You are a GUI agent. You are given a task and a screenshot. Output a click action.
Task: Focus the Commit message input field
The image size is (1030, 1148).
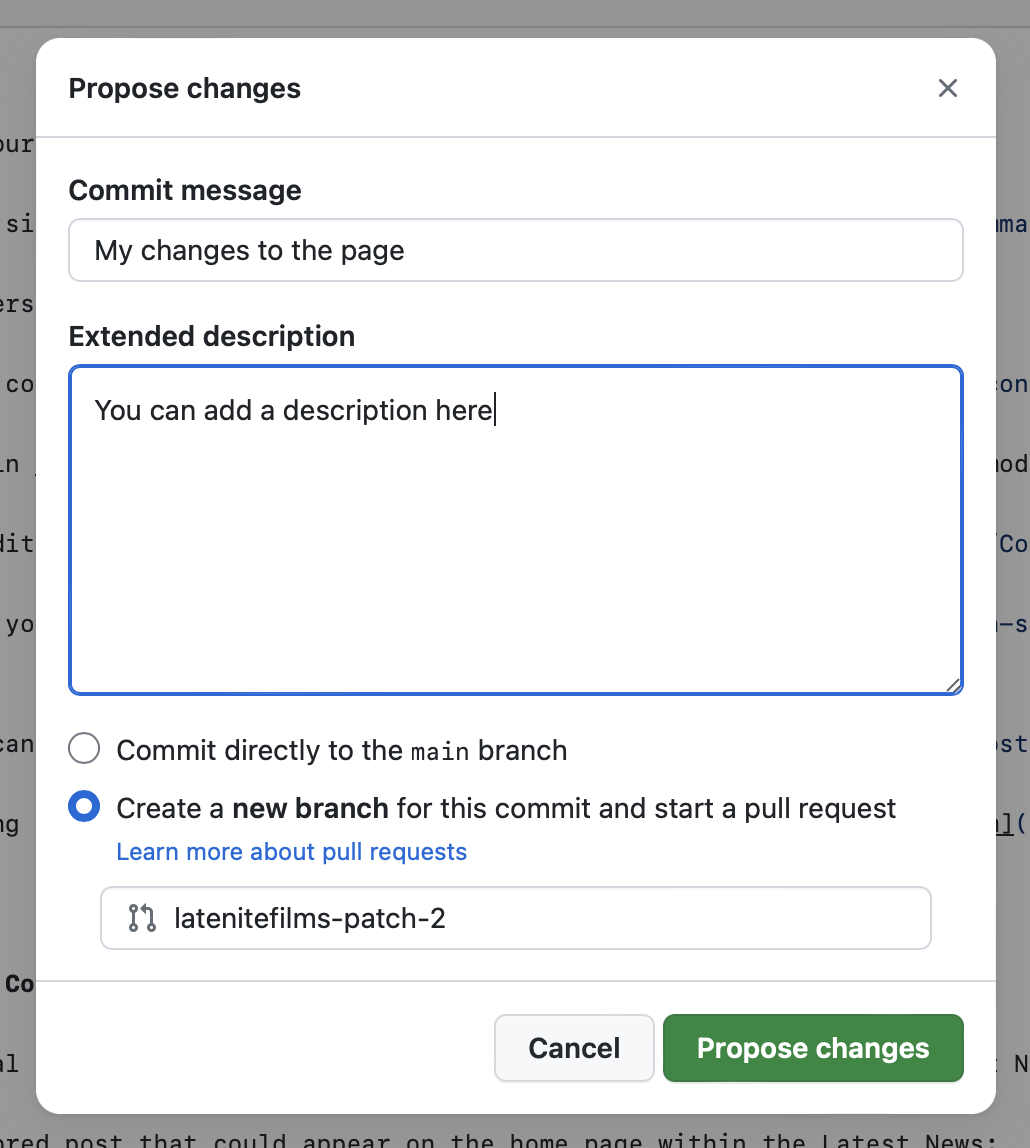(516, 250)
